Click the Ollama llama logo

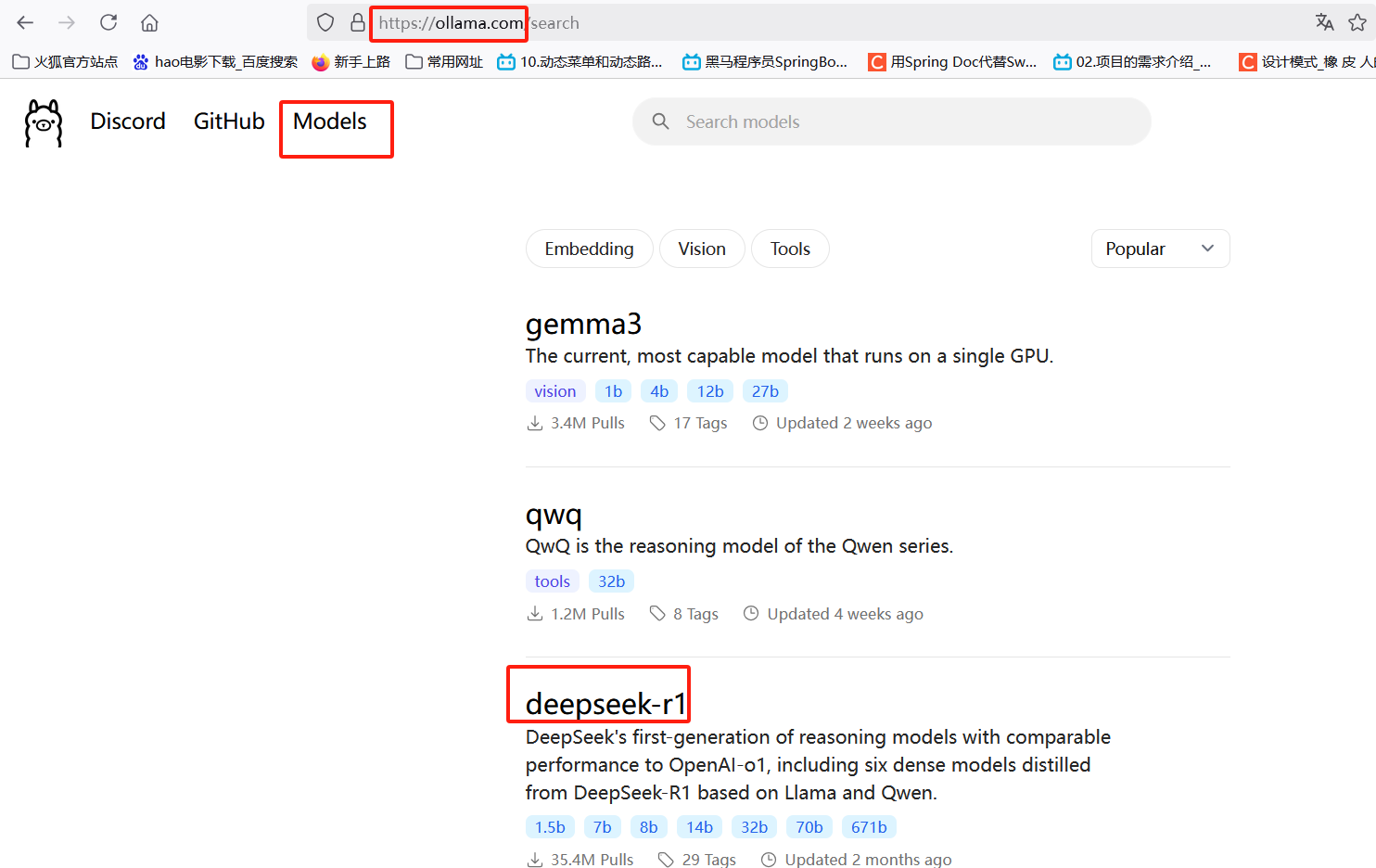click(44, 123)
